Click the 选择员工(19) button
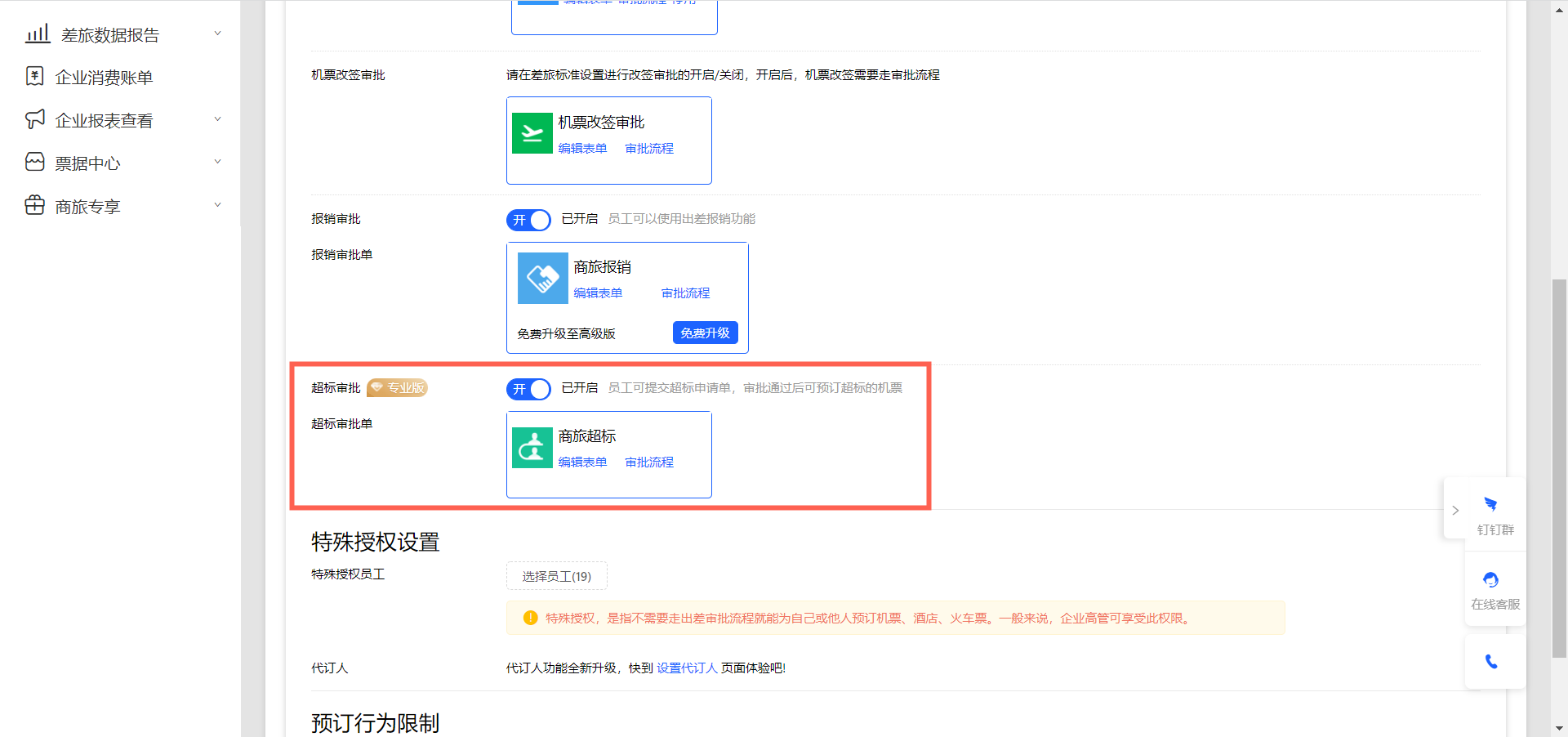Viewport: 1568px width, 737px height. tap(557, 576)
